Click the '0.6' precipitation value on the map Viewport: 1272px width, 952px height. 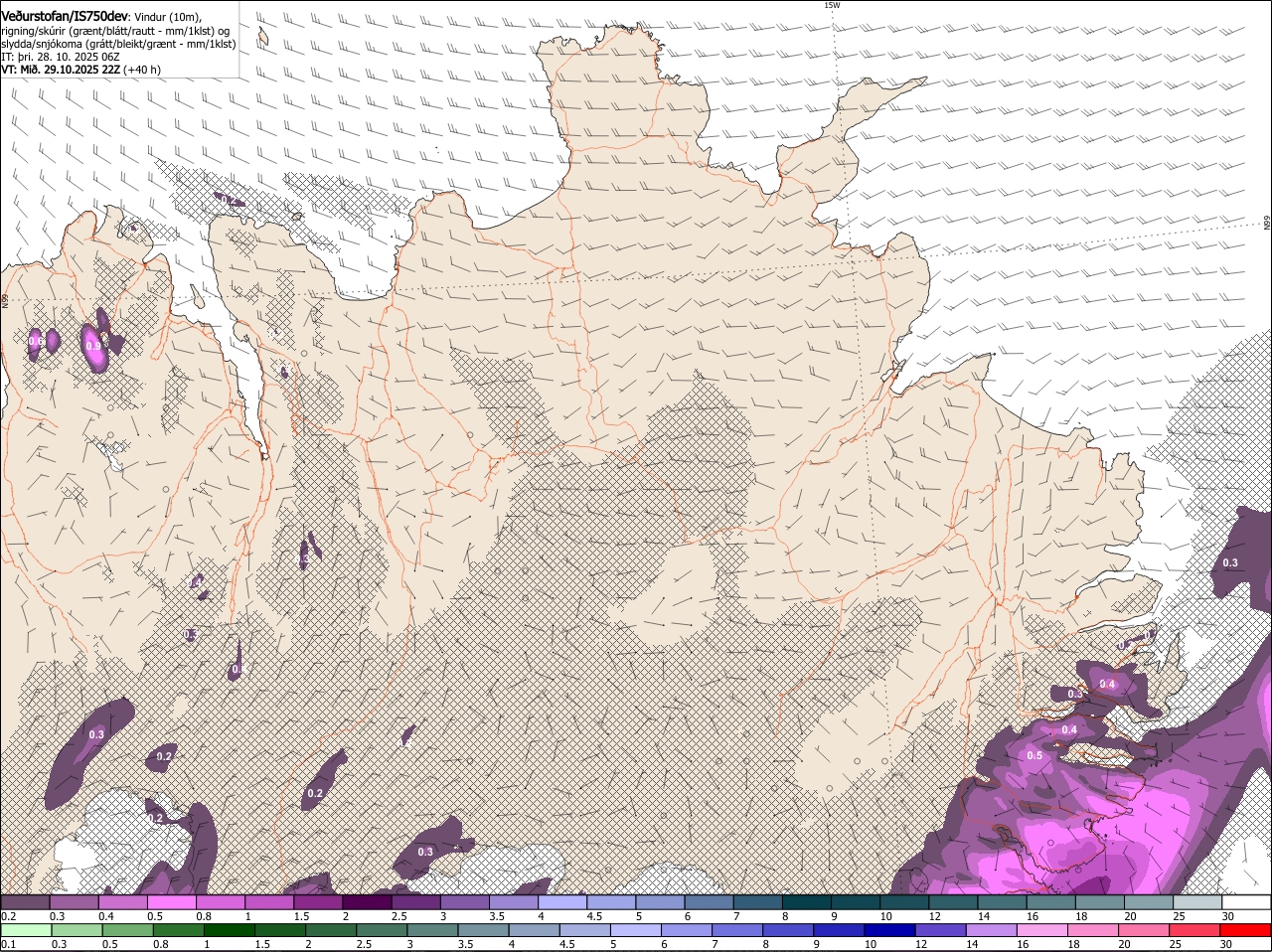36,342
